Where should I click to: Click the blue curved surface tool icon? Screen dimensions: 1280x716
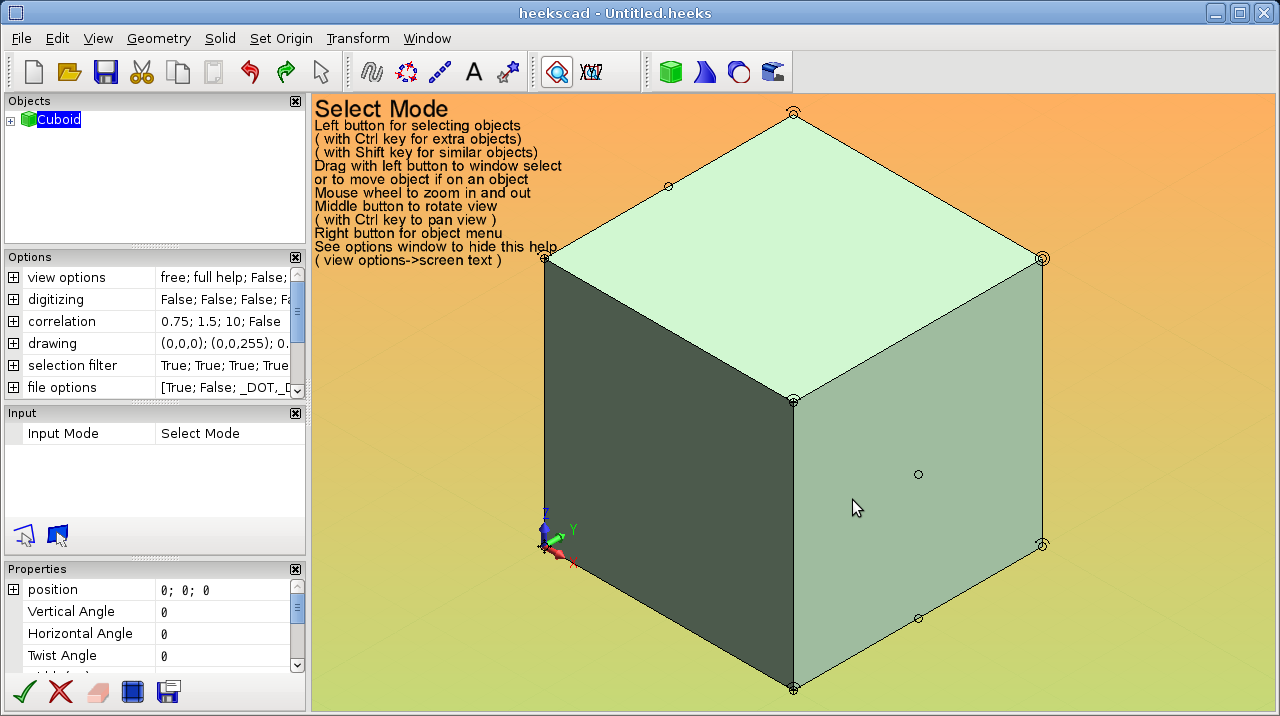point(705,72)
